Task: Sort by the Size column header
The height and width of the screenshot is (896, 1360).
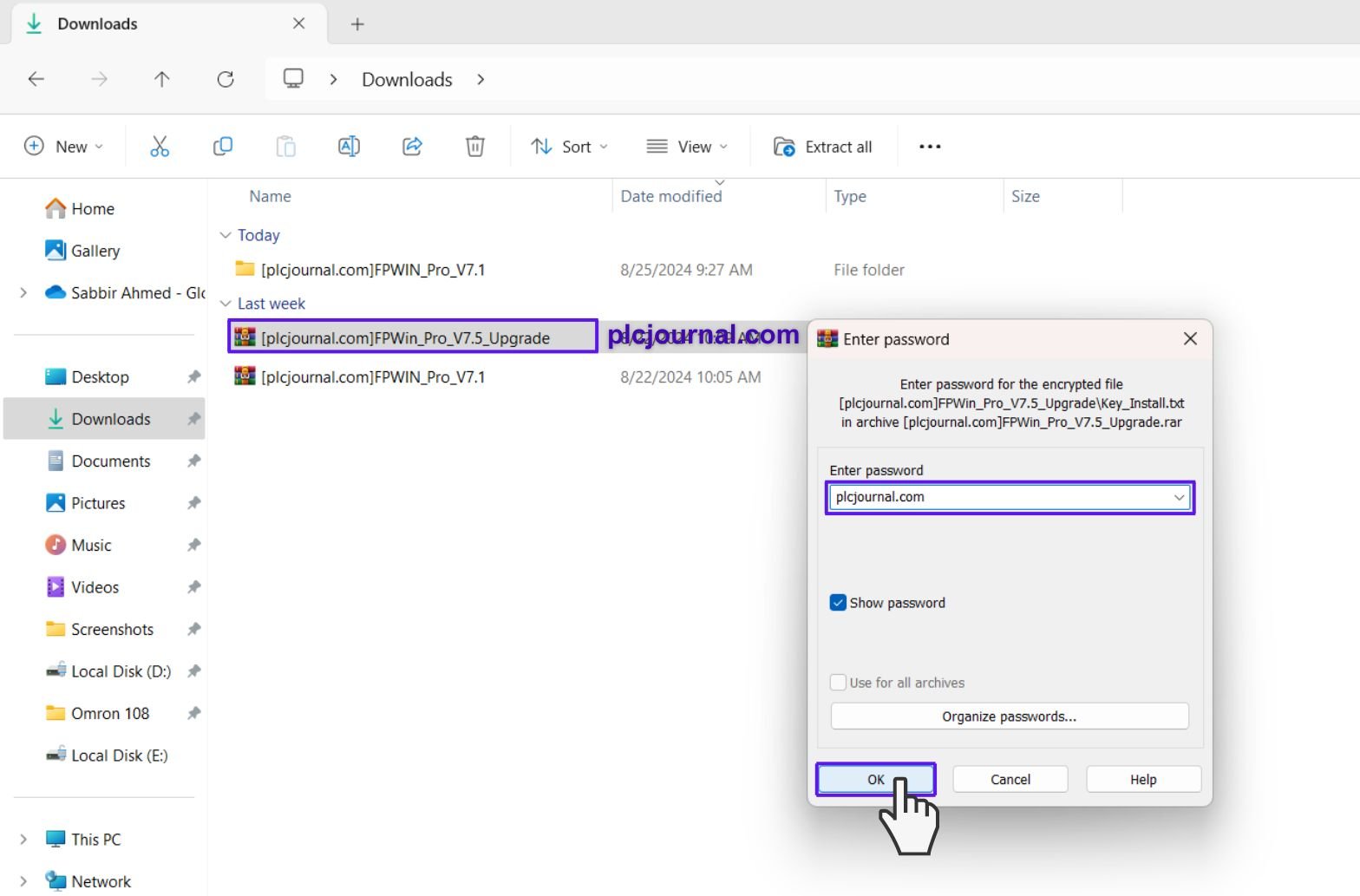Action: (x=1025, y=196)
